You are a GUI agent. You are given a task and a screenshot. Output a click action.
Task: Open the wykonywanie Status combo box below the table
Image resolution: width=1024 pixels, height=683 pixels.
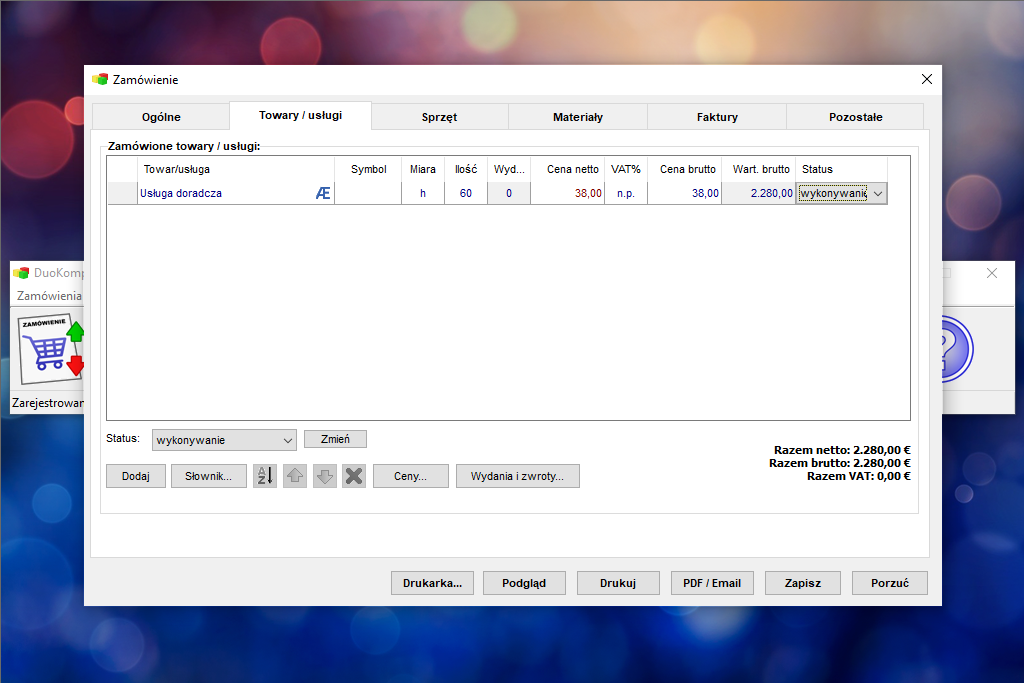click(224, 440)
